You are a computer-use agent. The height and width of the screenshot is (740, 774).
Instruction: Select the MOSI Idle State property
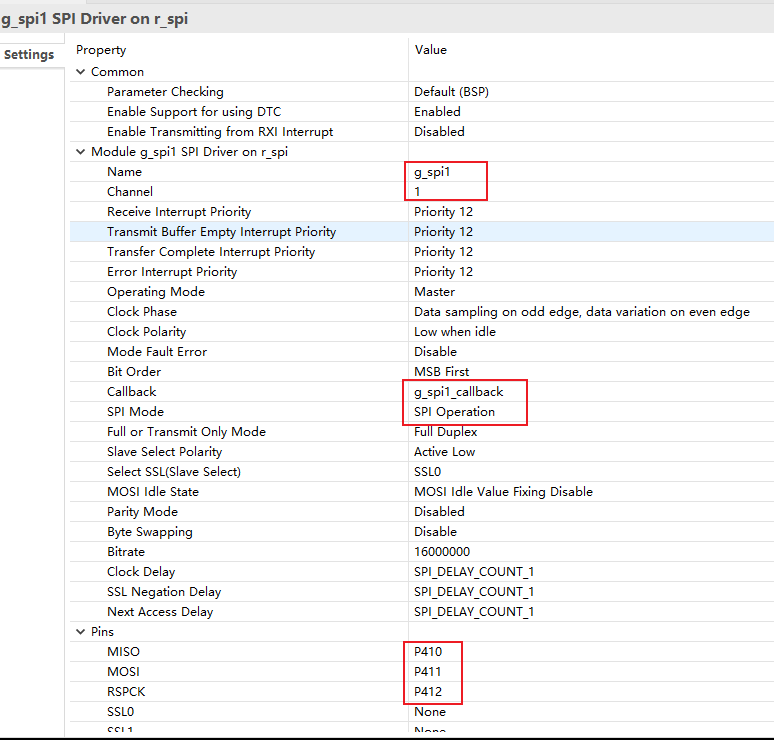[153, 492]
